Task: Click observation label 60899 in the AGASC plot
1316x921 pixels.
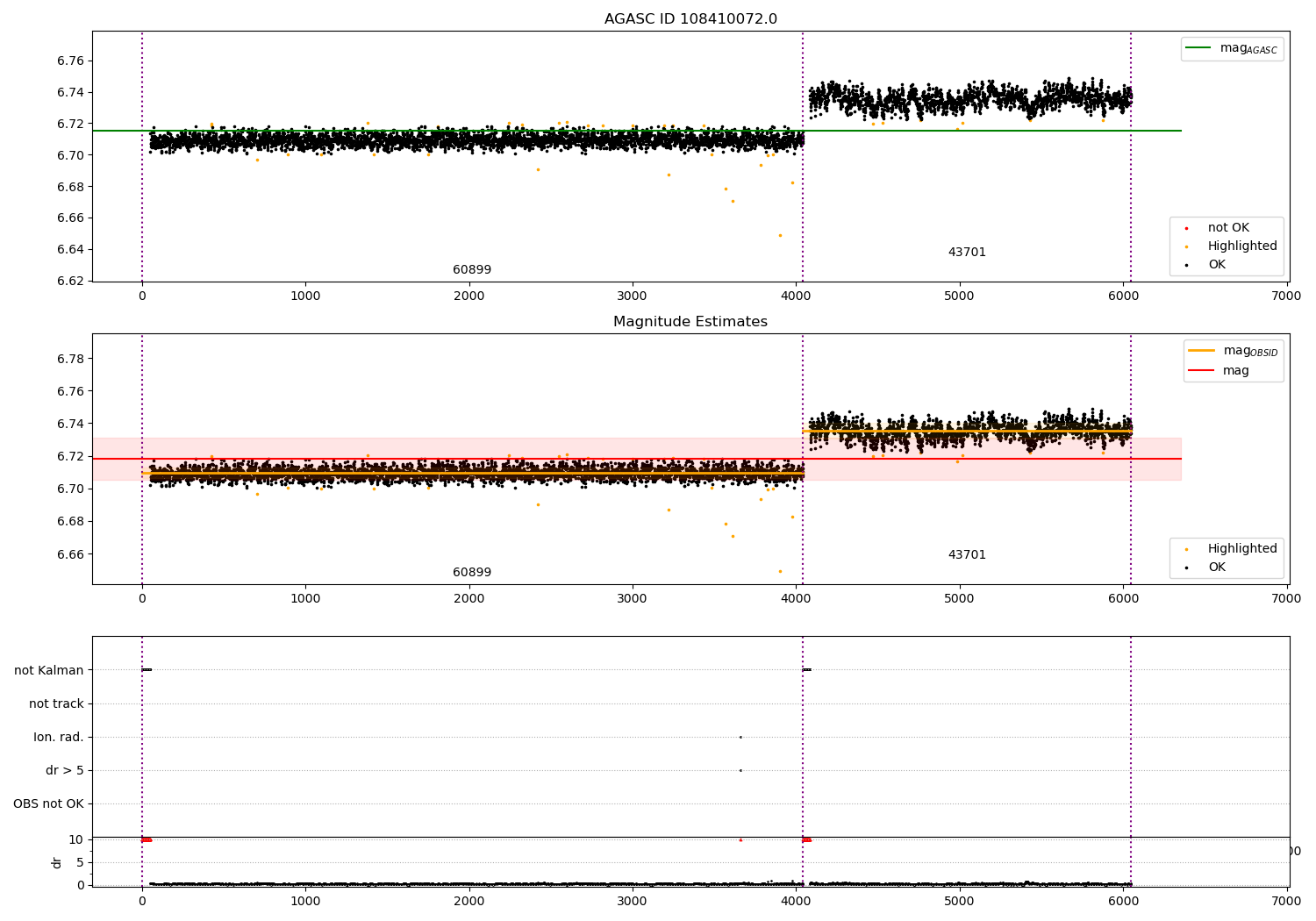Action: coord(472,270)
